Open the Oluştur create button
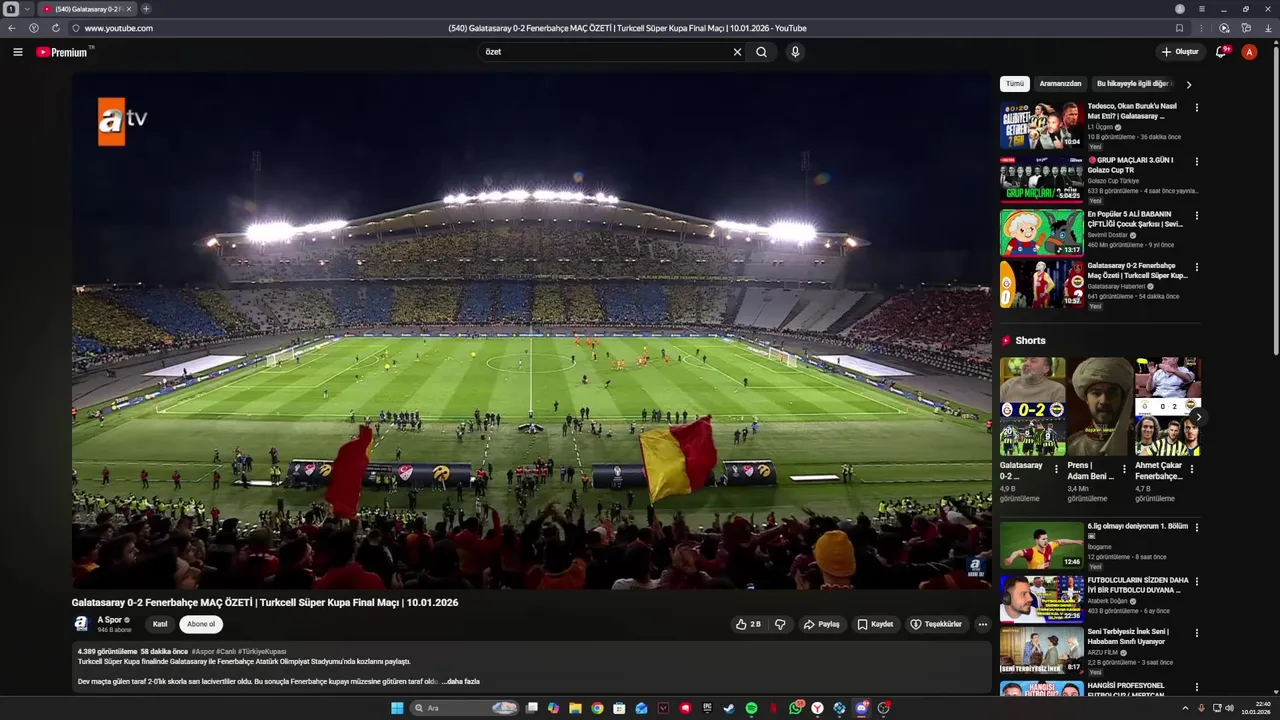 point(1180,52)
